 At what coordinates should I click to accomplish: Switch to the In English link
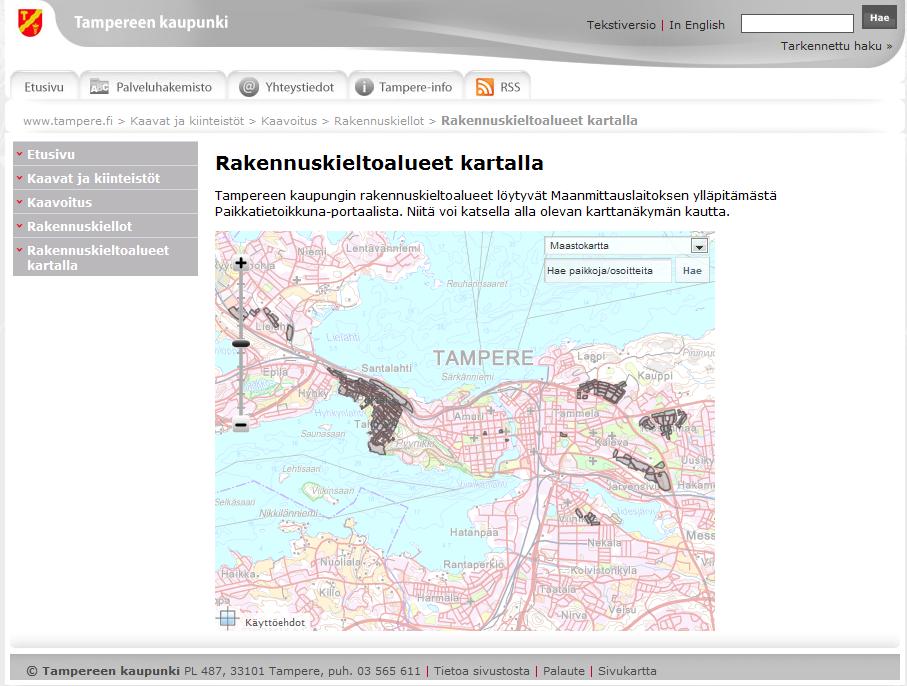pos(696,25)
